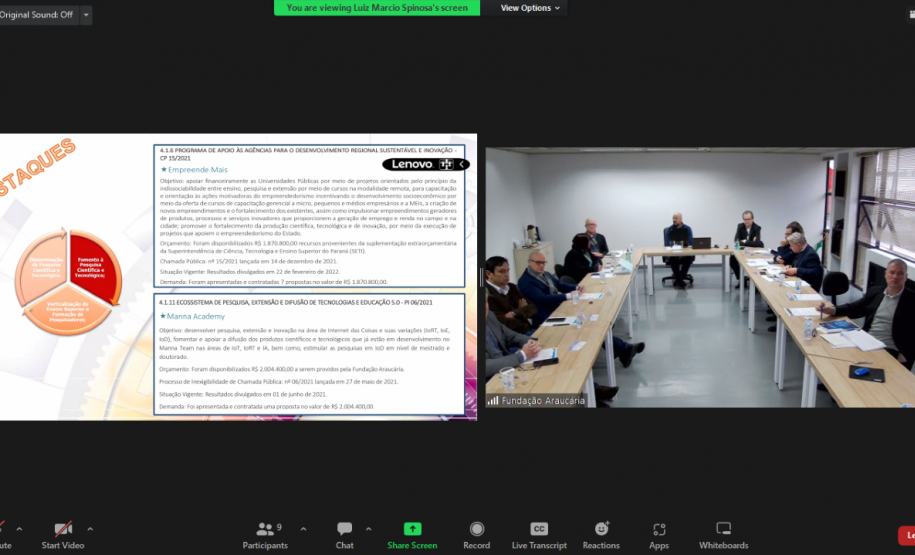Click the green screen sharing notification banner
The width and height of the screenshot is (915, 555).
tap(377, 8)
